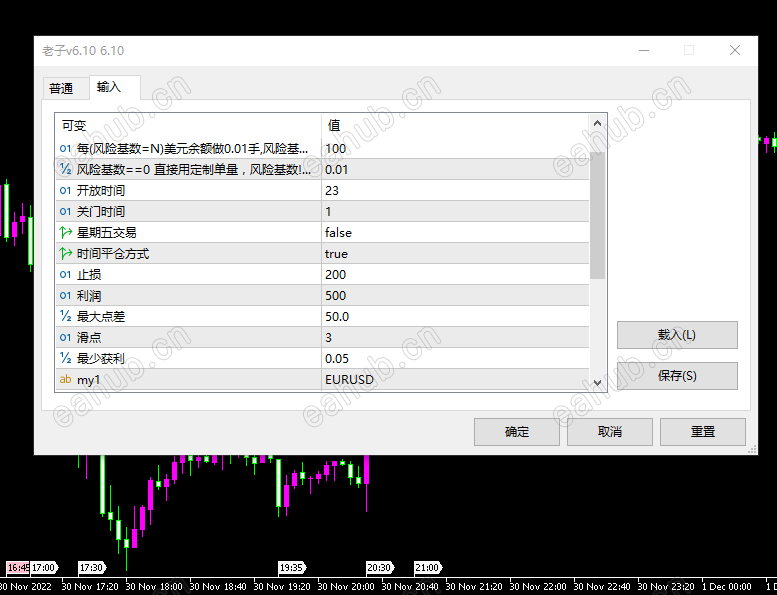Viewport: 777px width, 595px height.
Task: Click the integer icon beside 每(风险基数=N)美元余额
Action: click(x=65, y=148)
